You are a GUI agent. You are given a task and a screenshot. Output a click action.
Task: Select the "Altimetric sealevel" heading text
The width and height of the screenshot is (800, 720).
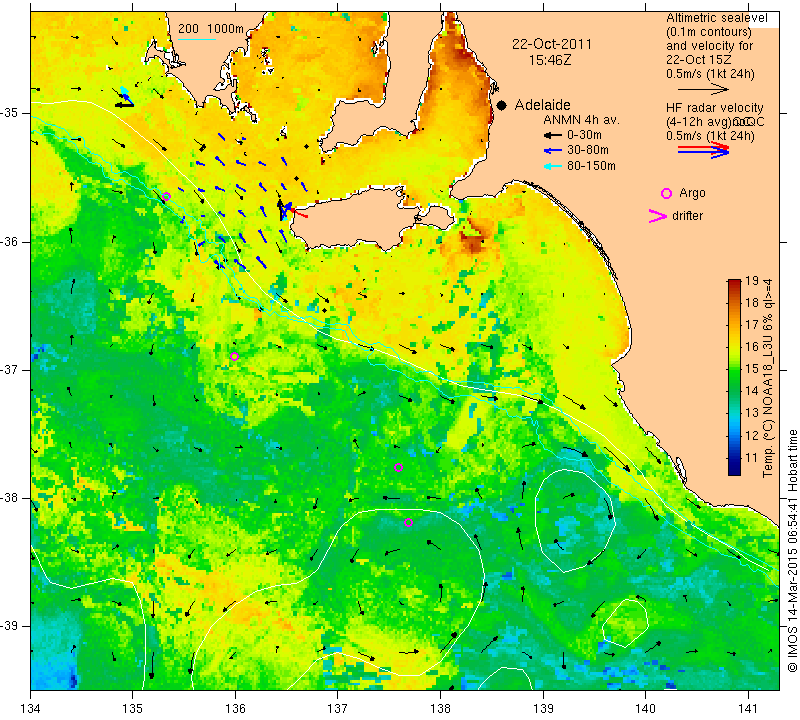pyautogui.click(x=716, y=18)
